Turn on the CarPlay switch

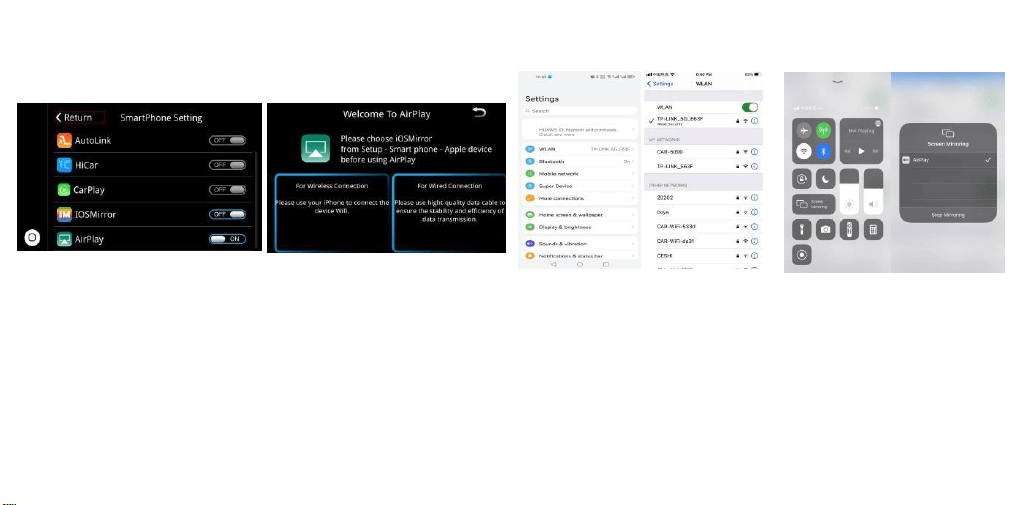pos(227,190)
